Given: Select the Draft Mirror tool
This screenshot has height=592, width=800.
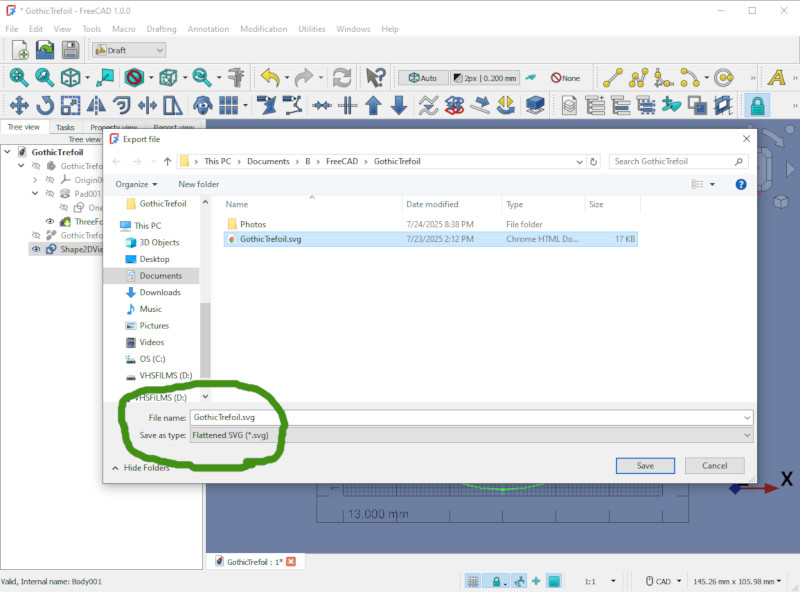Looking at the screenshot, I should (96, 106).
